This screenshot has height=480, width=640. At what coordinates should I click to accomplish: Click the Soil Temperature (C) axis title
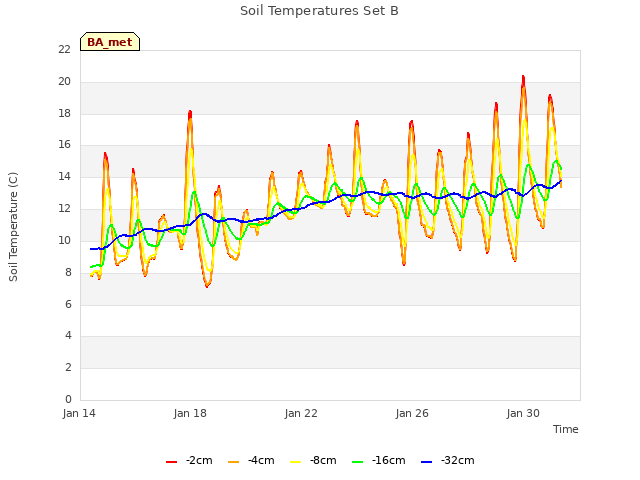point(13,227)
